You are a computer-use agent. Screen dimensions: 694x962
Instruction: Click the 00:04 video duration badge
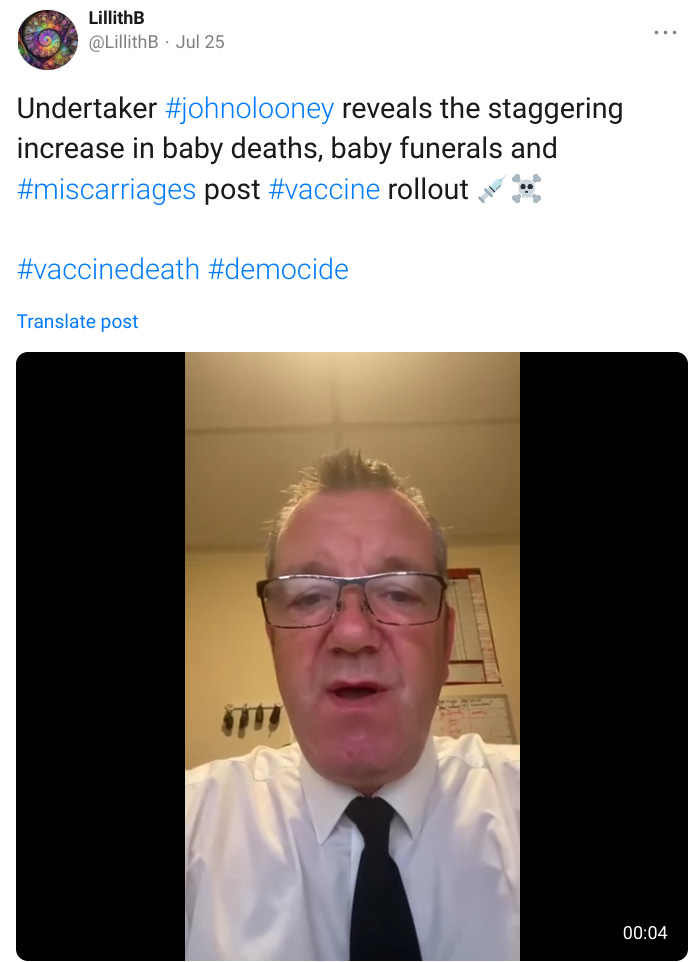(x=644, y=933)
